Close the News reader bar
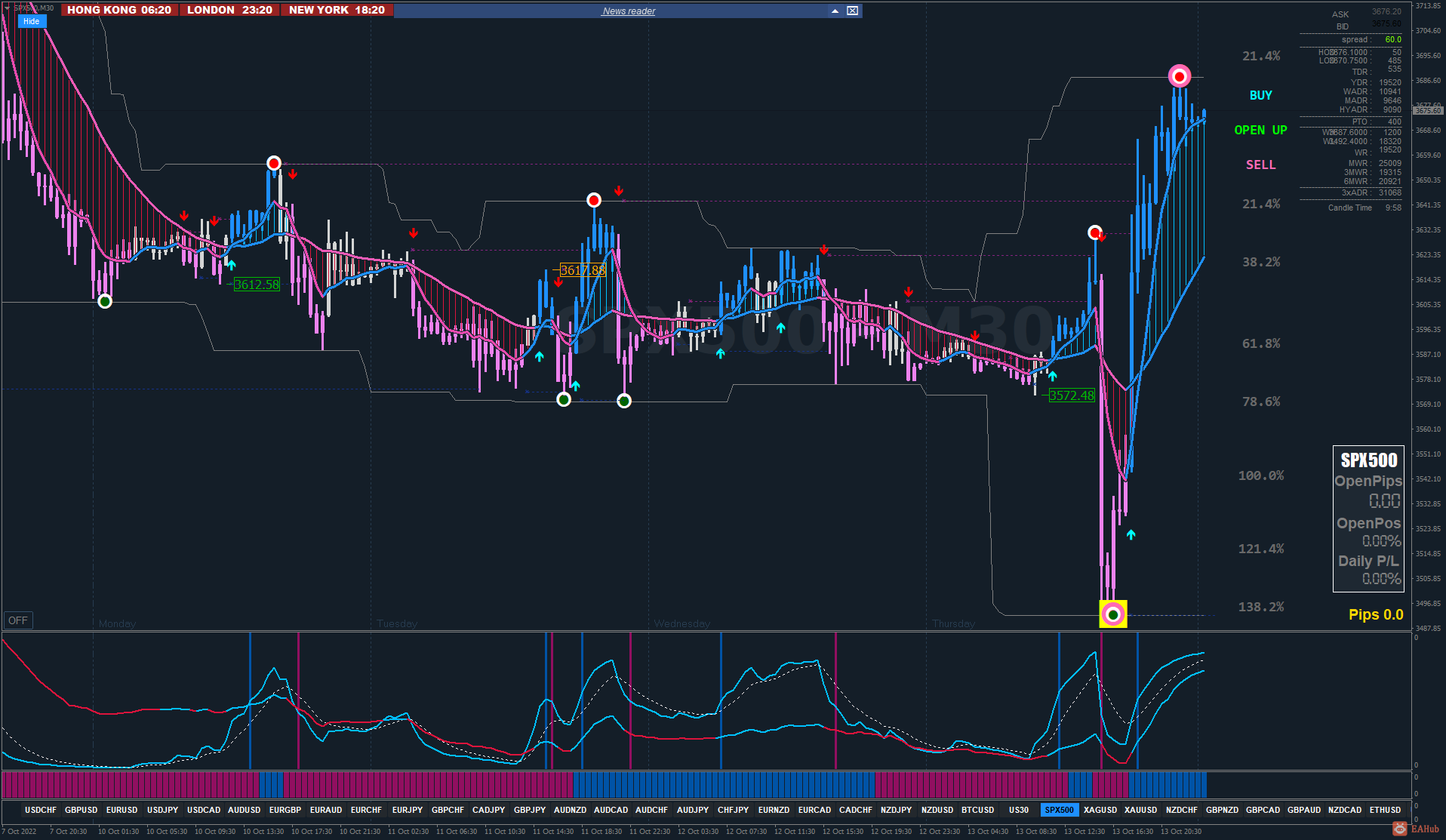 click(x=852, y=11)
